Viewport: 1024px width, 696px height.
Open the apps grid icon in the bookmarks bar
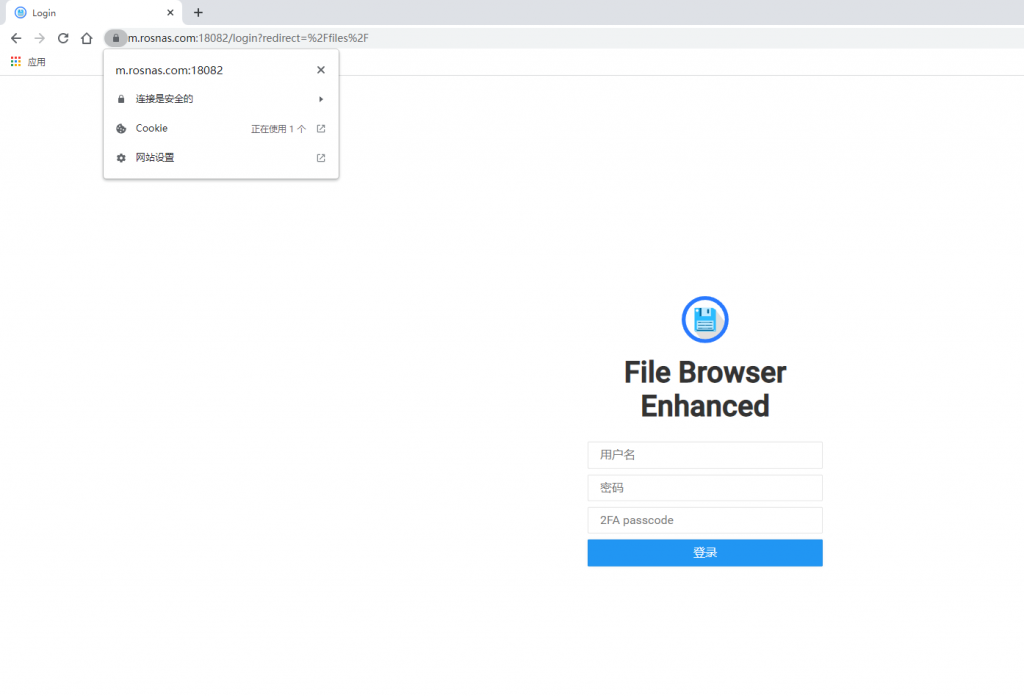pyautogui.click(x=16, y=61)
